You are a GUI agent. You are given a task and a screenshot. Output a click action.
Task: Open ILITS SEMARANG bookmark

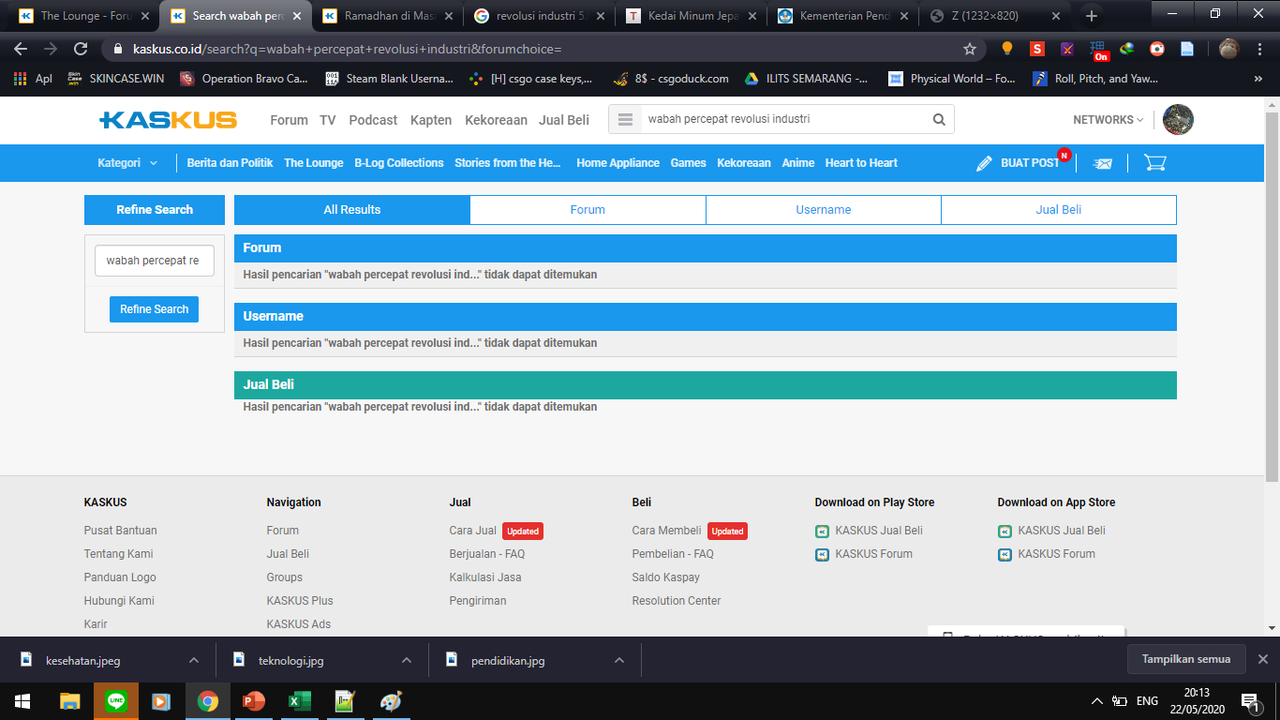pyautogui.click(x=806, y=78)
